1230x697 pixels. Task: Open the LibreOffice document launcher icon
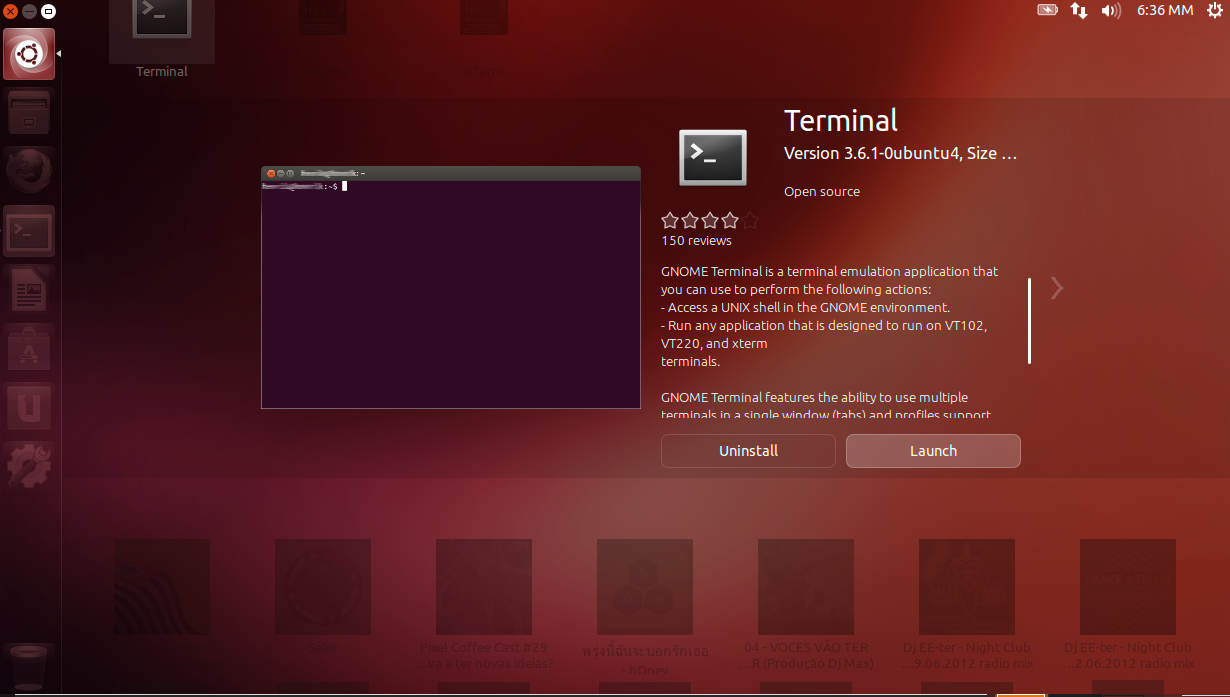click(30, 291)
